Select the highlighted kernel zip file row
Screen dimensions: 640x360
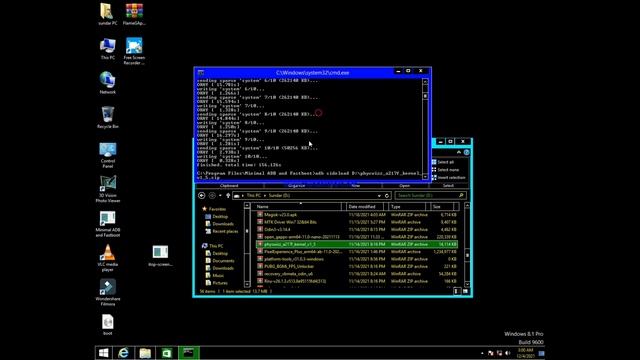[357, 244]
